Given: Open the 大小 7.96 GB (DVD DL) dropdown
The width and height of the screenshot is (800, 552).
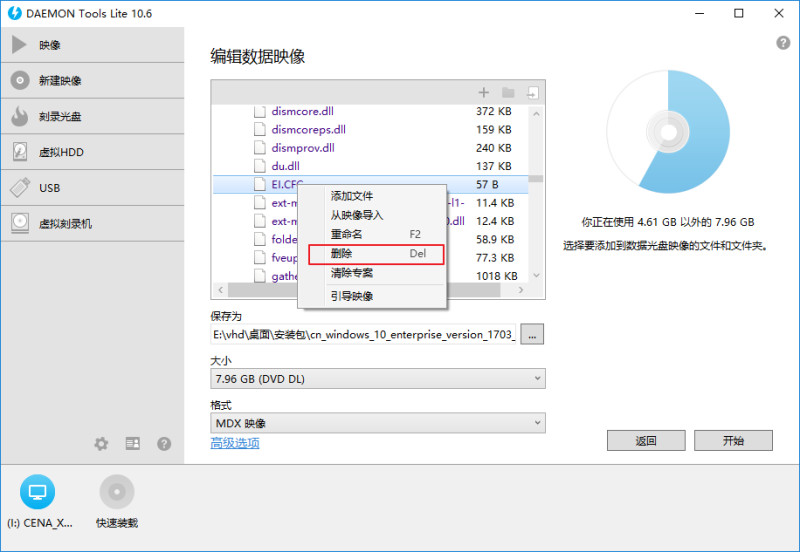Looking at the screenshot, I should coord(378,379).
